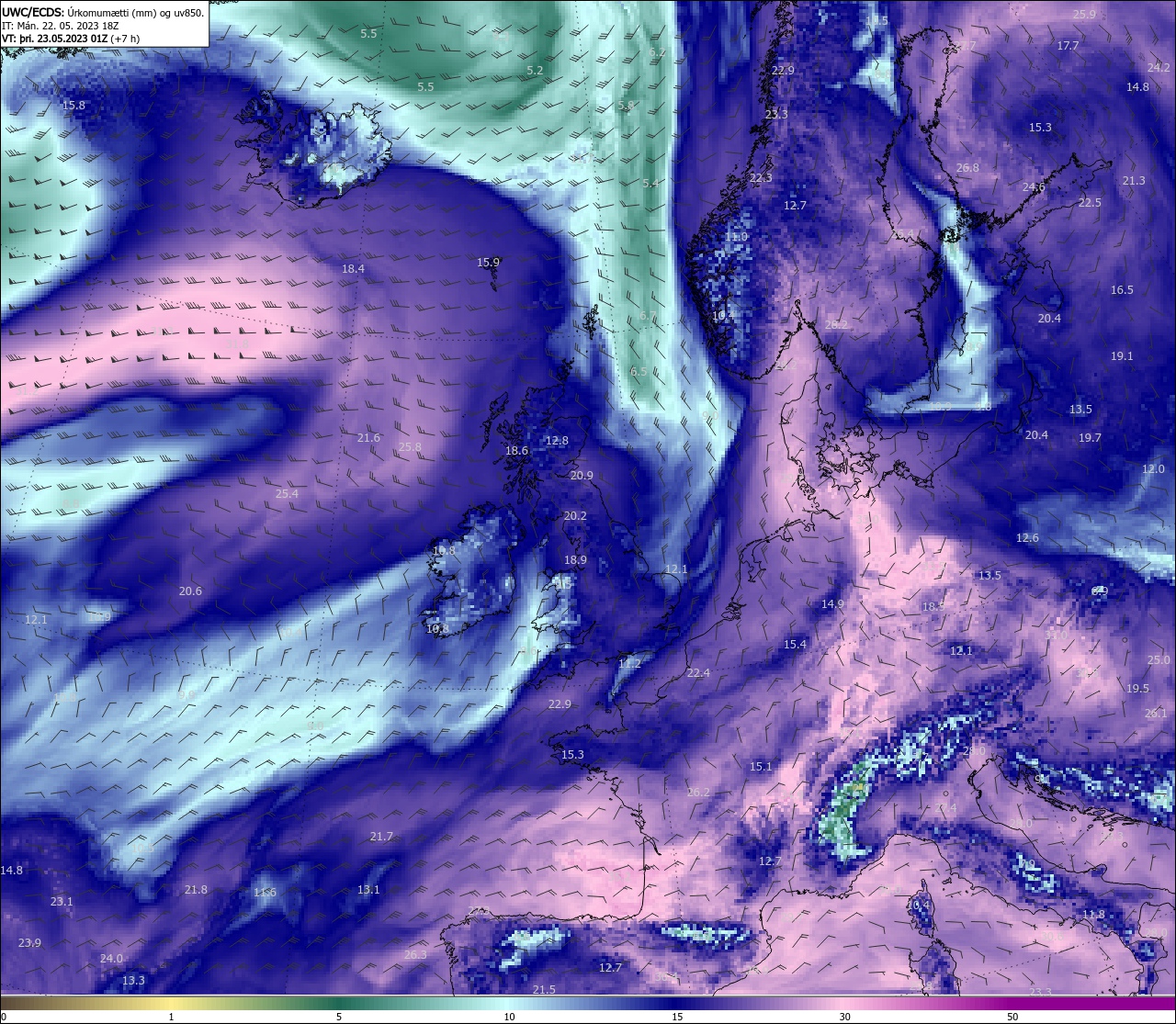Select the 17.7 value label
This screenshot has width=1176, height=1024.
[1068, 46]
